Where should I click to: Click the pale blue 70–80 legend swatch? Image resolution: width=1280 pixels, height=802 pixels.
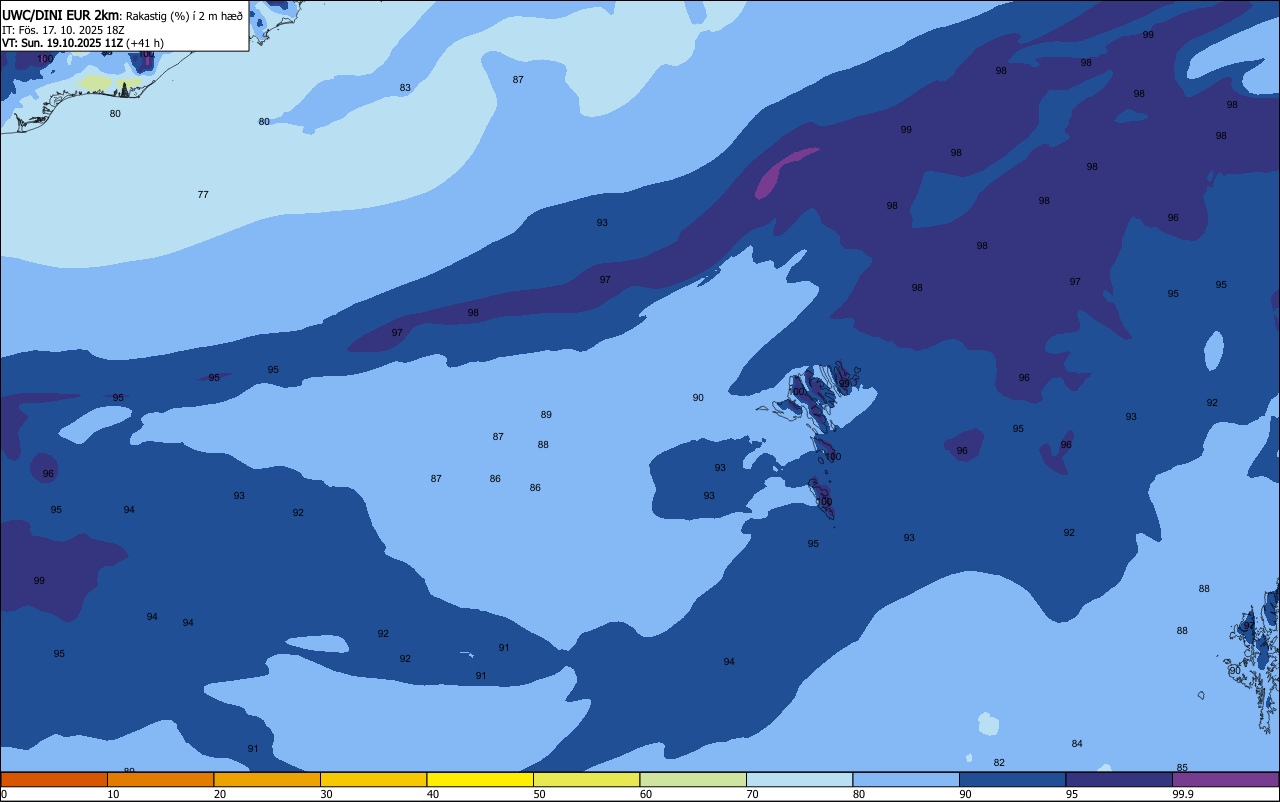point(799,779)
